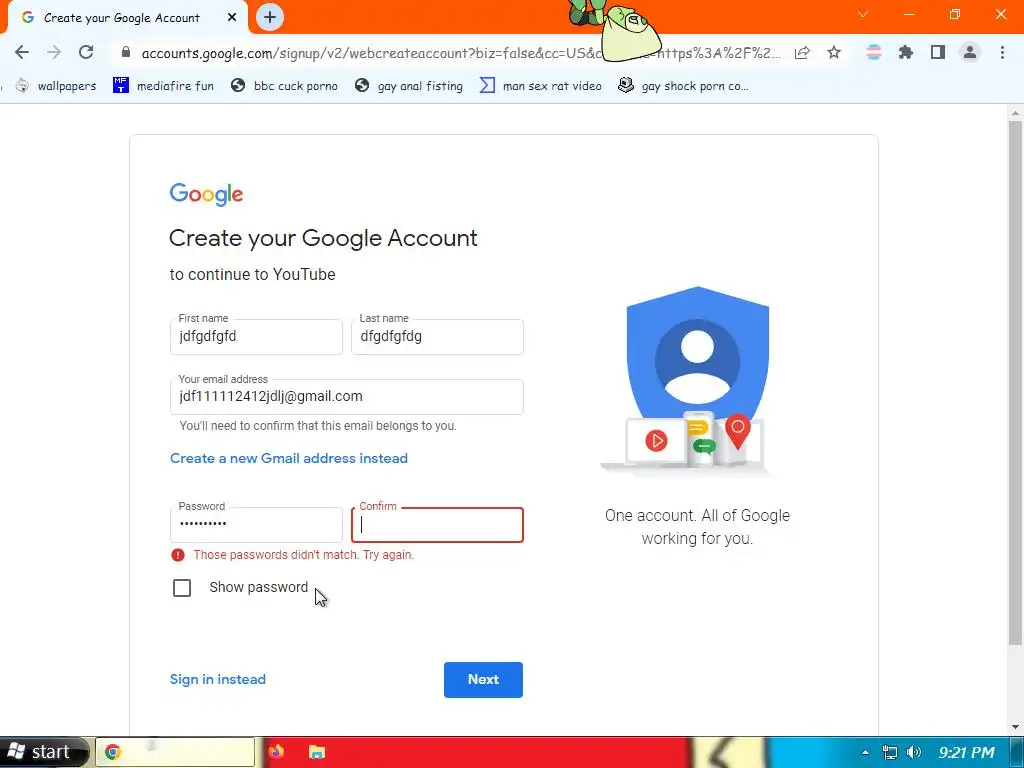Click the volume speaker tray icon
The height and width of the screenshot is (768, 1024).
(x=914, y=752)
